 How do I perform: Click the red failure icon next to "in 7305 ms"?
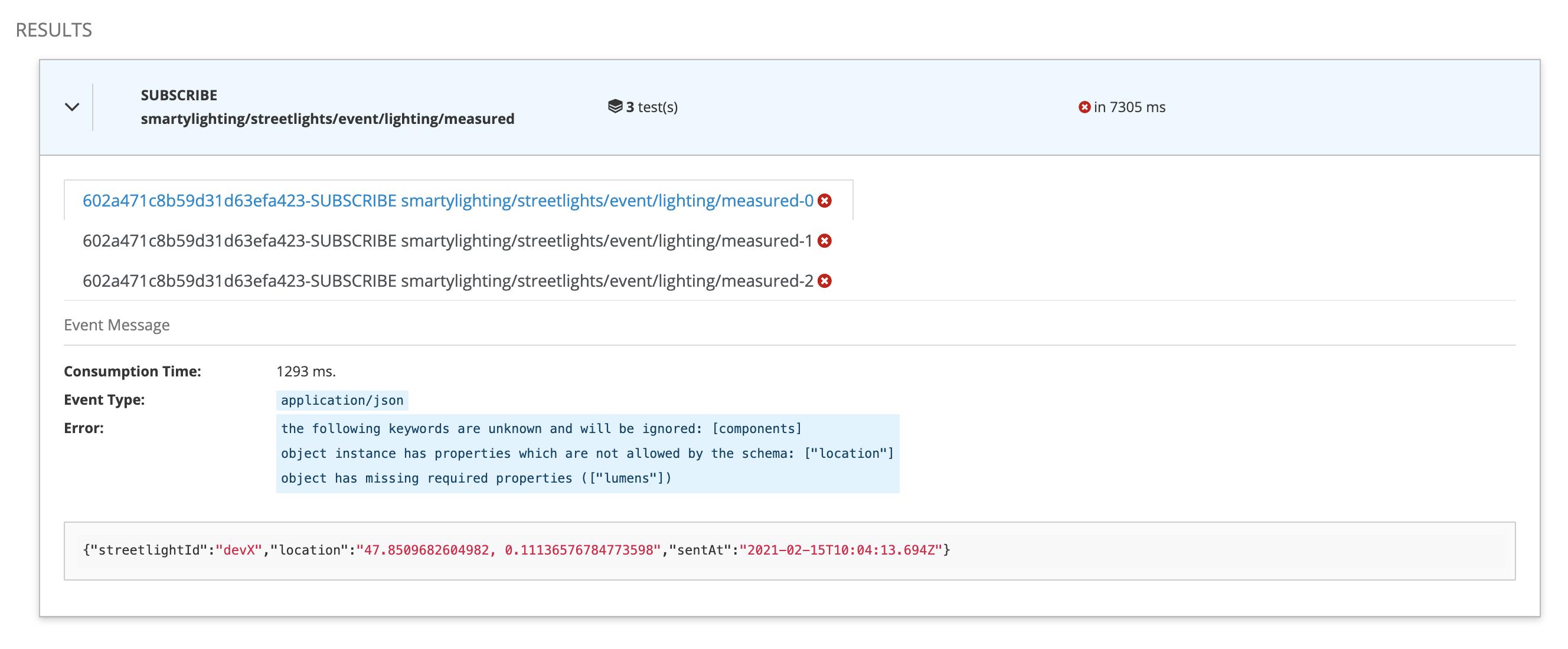(x=1084, y=106)
